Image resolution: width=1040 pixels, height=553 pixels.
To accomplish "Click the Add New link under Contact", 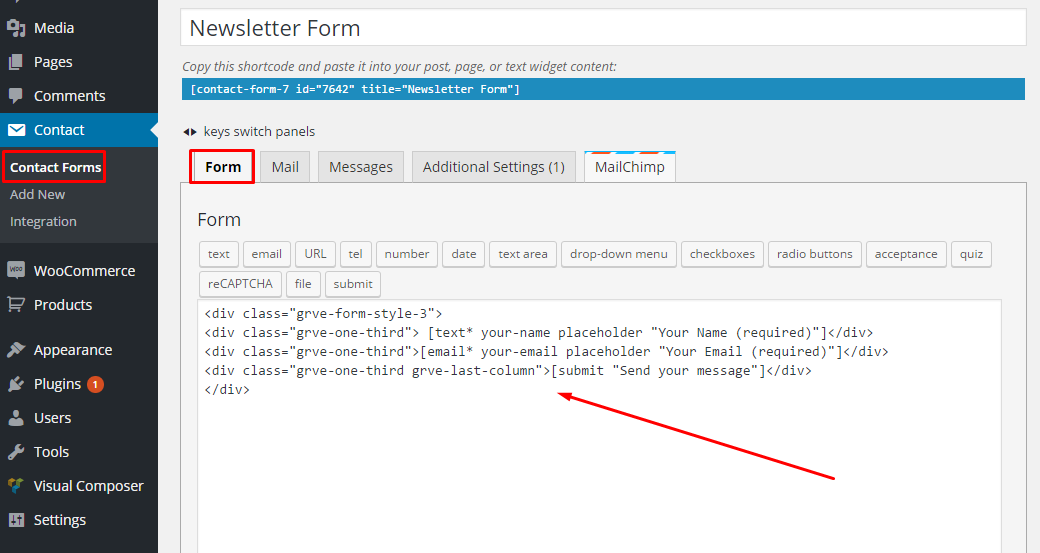I will click(38, 195).
